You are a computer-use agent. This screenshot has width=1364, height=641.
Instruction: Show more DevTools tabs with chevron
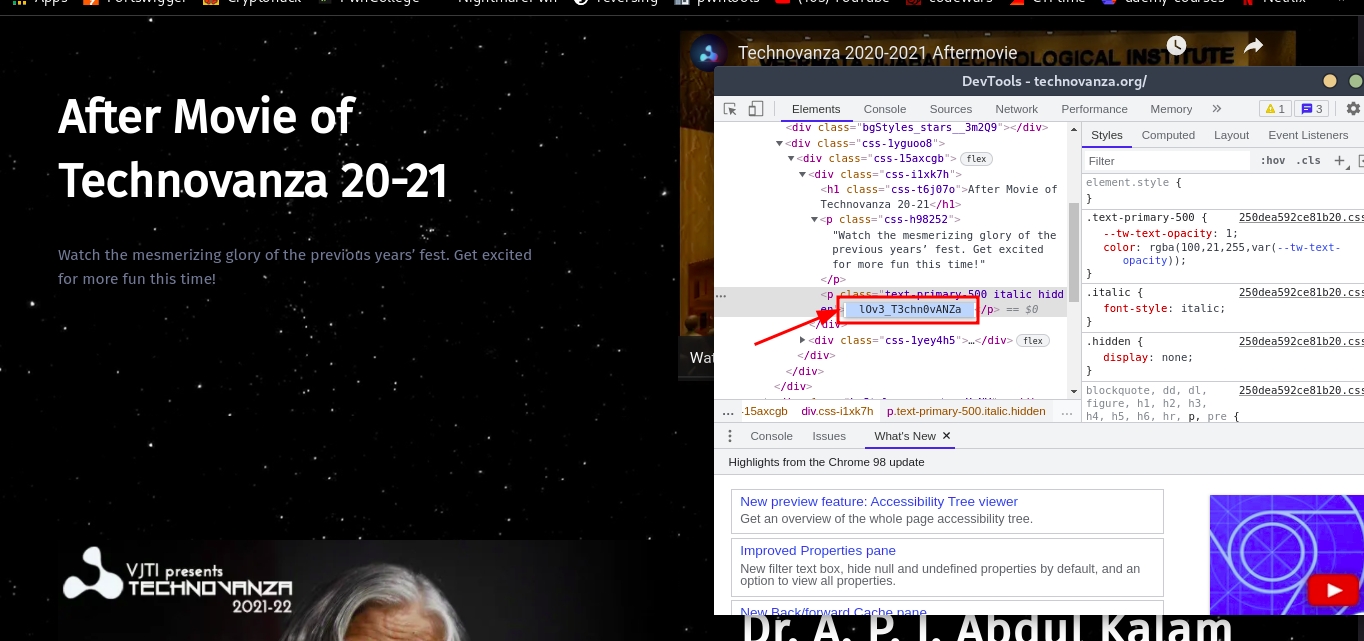click(x=1217, y=109)
